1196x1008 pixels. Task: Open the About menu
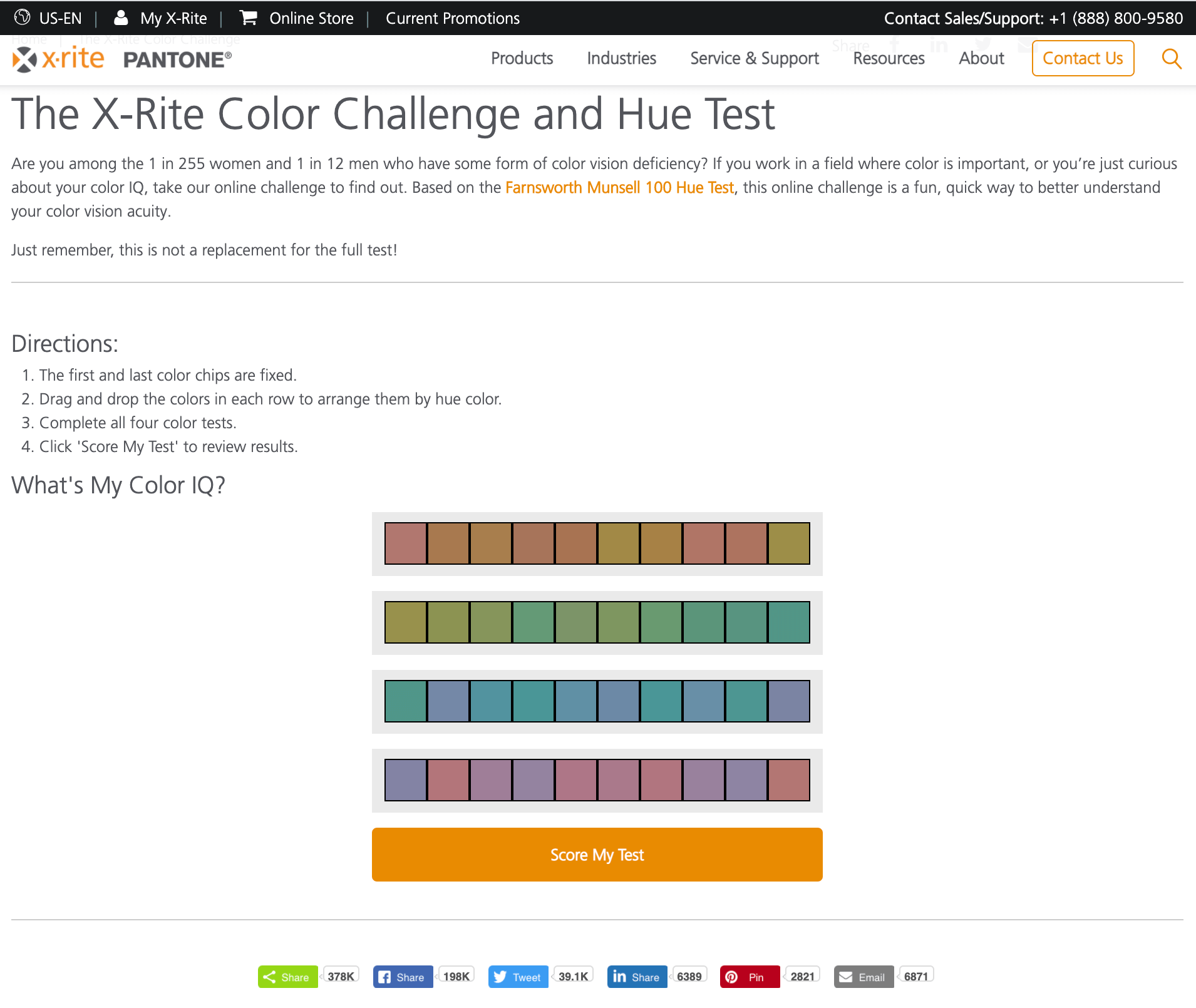981,58
